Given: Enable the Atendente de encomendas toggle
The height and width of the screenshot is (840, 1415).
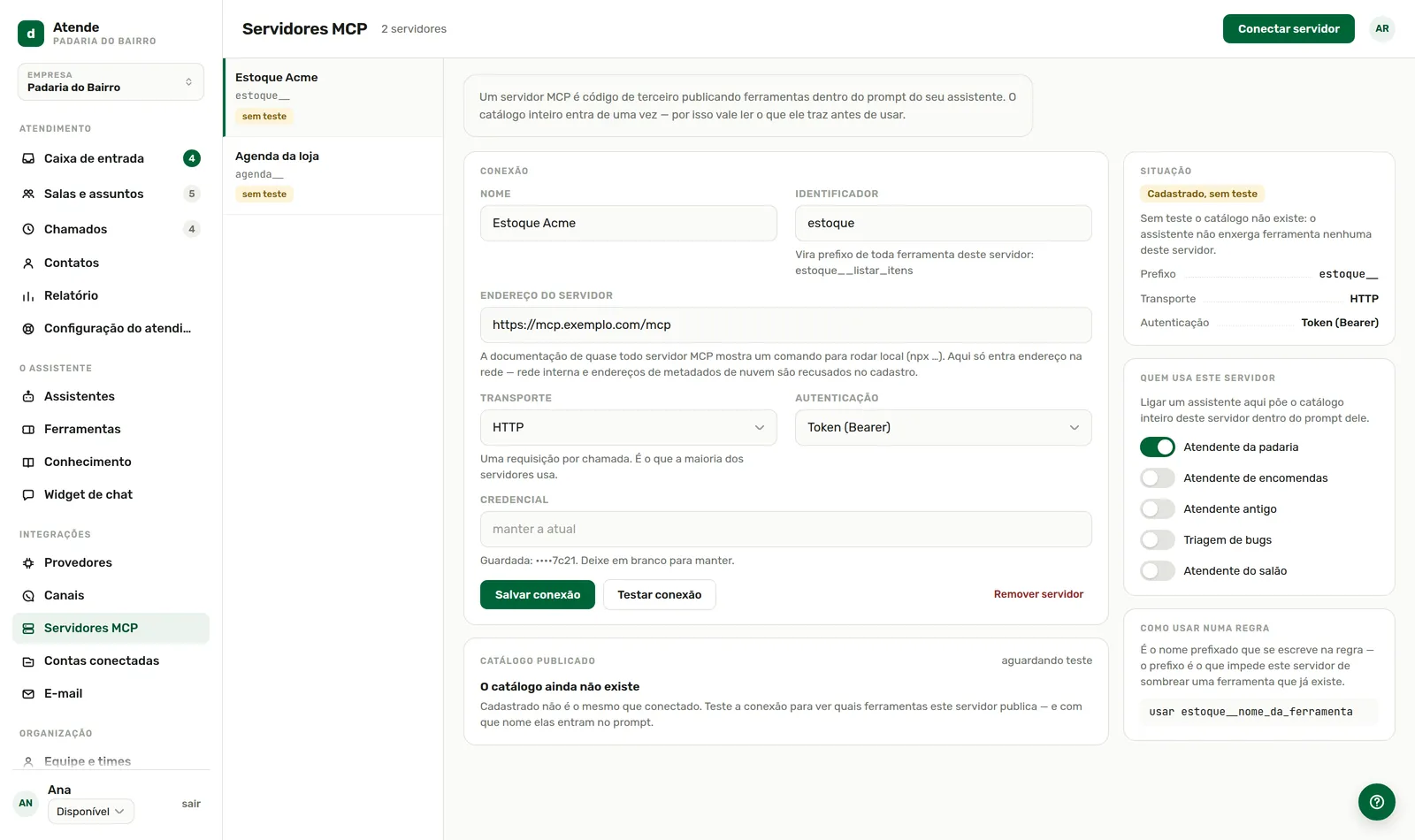Looking at the screenshot, I should (x=1157, y=477).
